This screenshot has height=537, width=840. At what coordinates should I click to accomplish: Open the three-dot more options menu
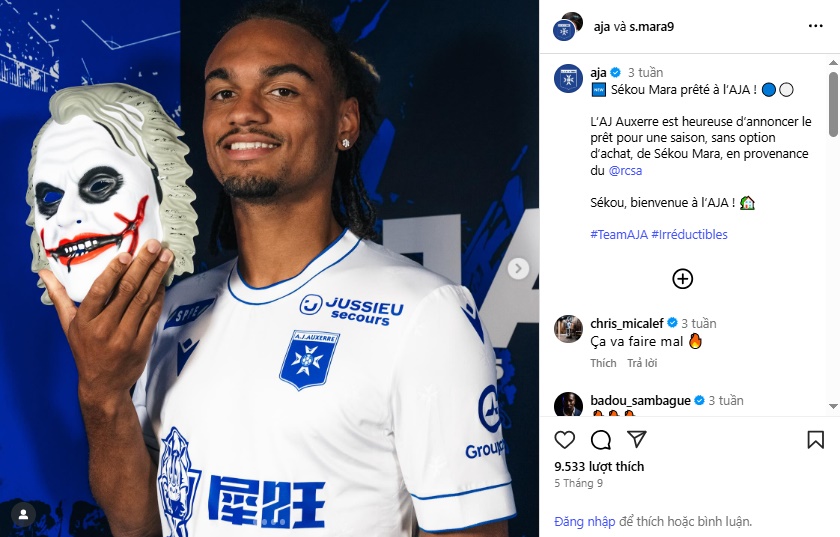point(815,26)
